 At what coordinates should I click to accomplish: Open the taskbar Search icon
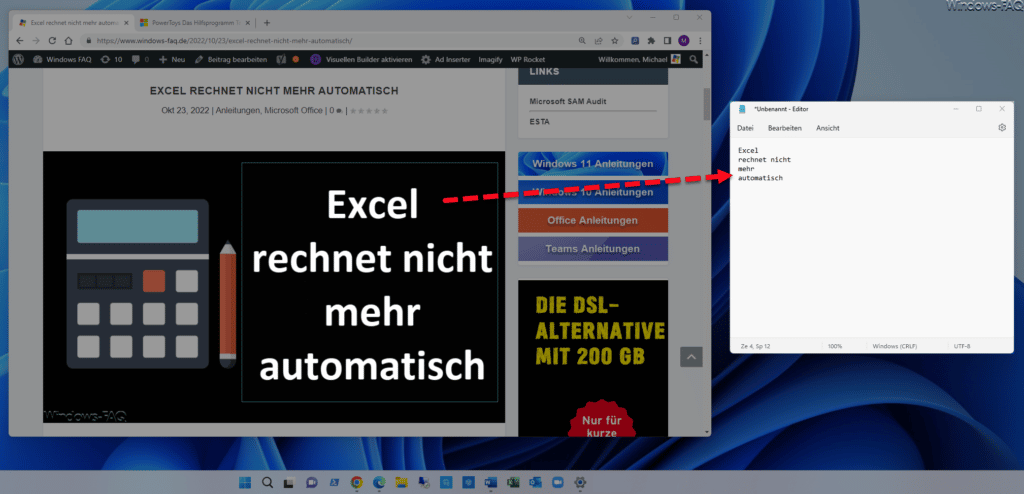268,483
